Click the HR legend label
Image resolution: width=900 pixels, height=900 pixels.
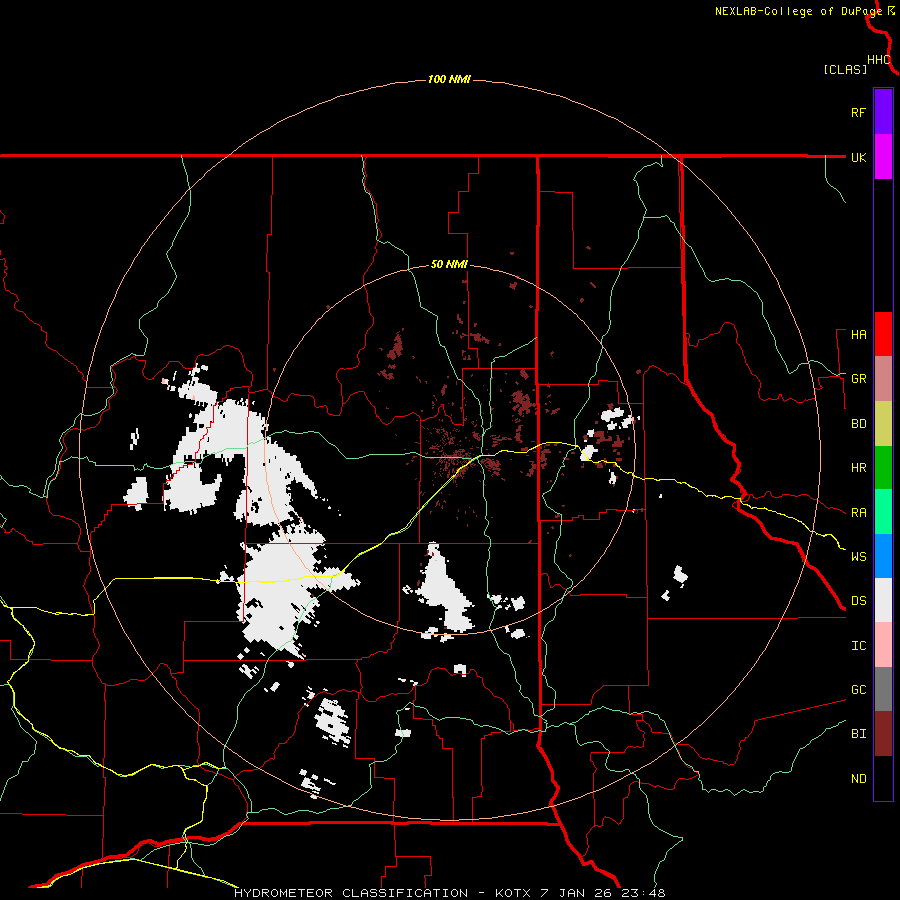point(859,468)
